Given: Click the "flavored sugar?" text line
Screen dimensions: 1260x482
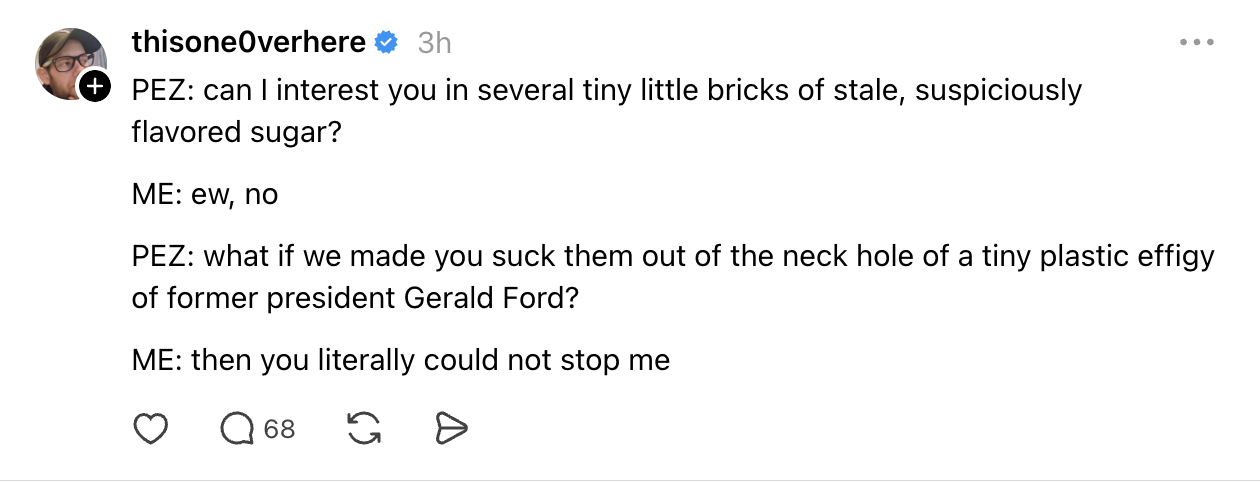Looking at the screenshot, I should 236,132.
